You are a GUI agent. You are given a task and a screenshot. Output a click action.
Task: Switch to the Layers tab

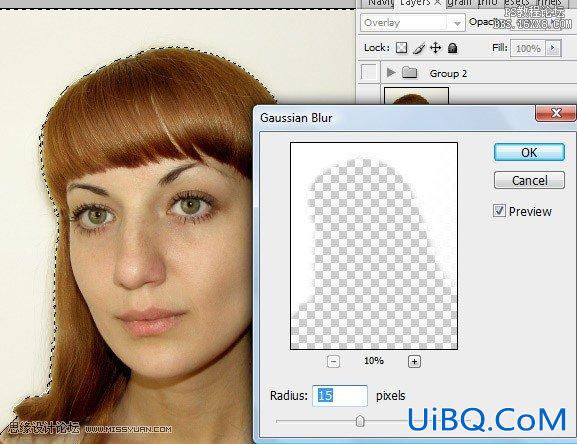pyautogui.click(x=420, y=3)
